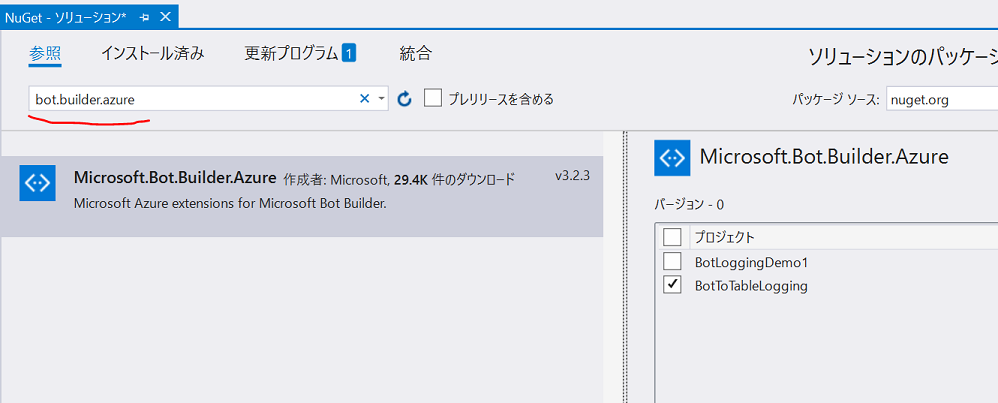This screenshot has height=403, width=998.
Task: Uncheck the BotToTableLogging project checkbox
Action: click(x=672, y=285)
